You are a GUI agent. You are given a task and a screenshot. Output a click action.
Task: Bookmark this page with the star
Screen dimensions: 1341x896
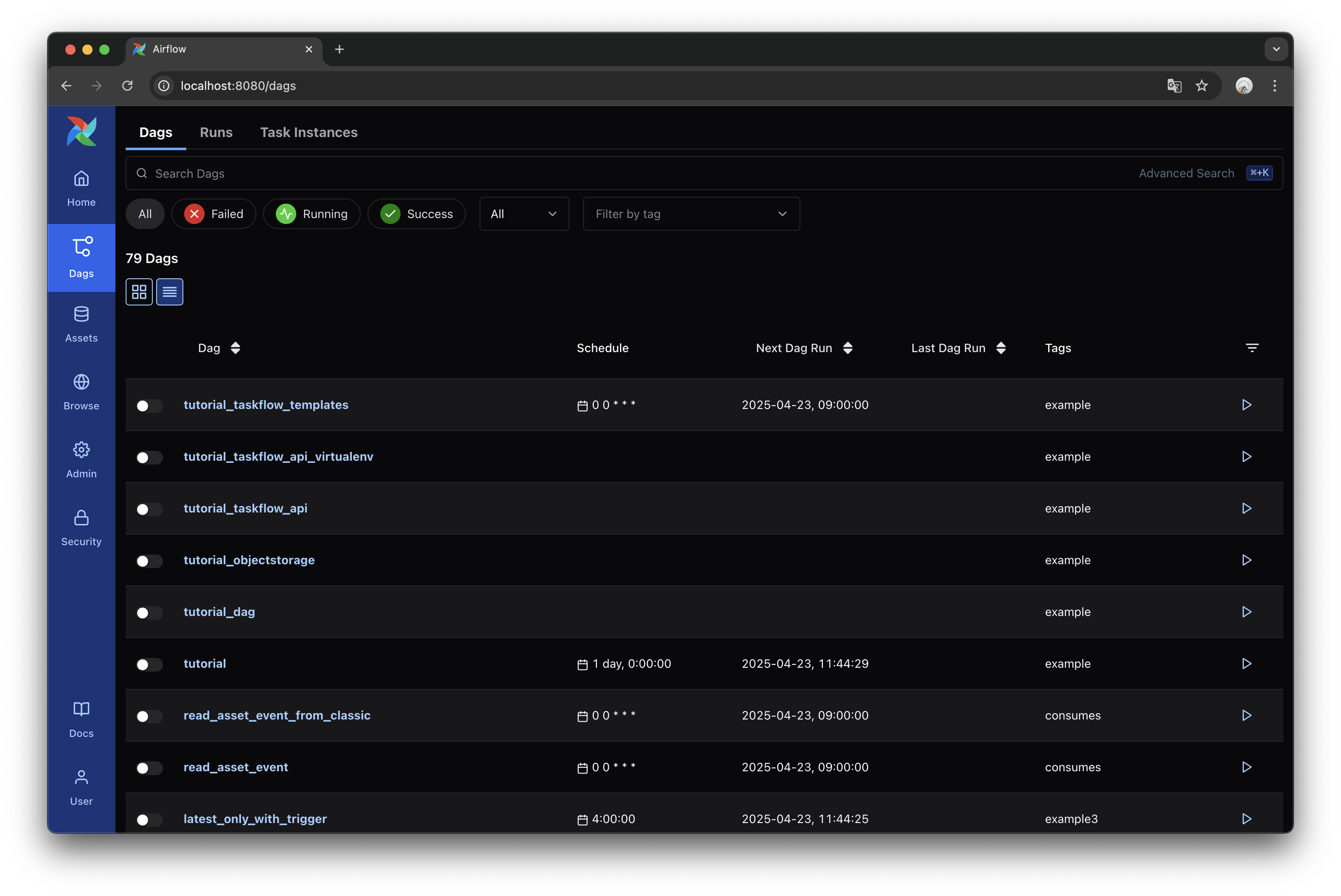point(1201,86)
